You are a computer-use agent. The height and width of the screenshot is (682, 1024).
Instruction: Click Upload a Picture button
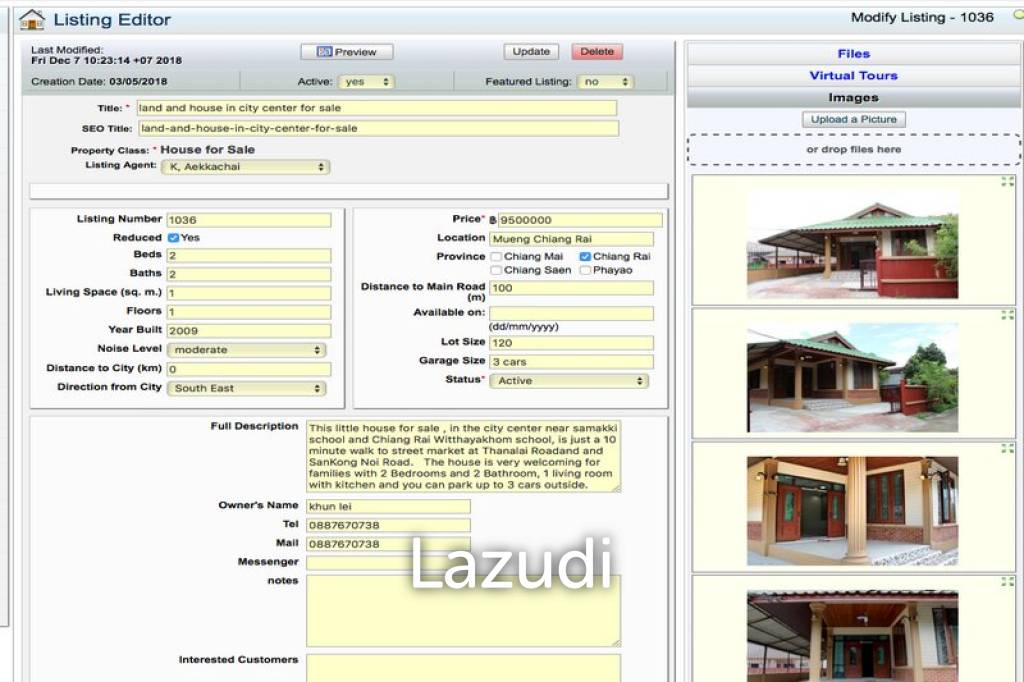854,120
